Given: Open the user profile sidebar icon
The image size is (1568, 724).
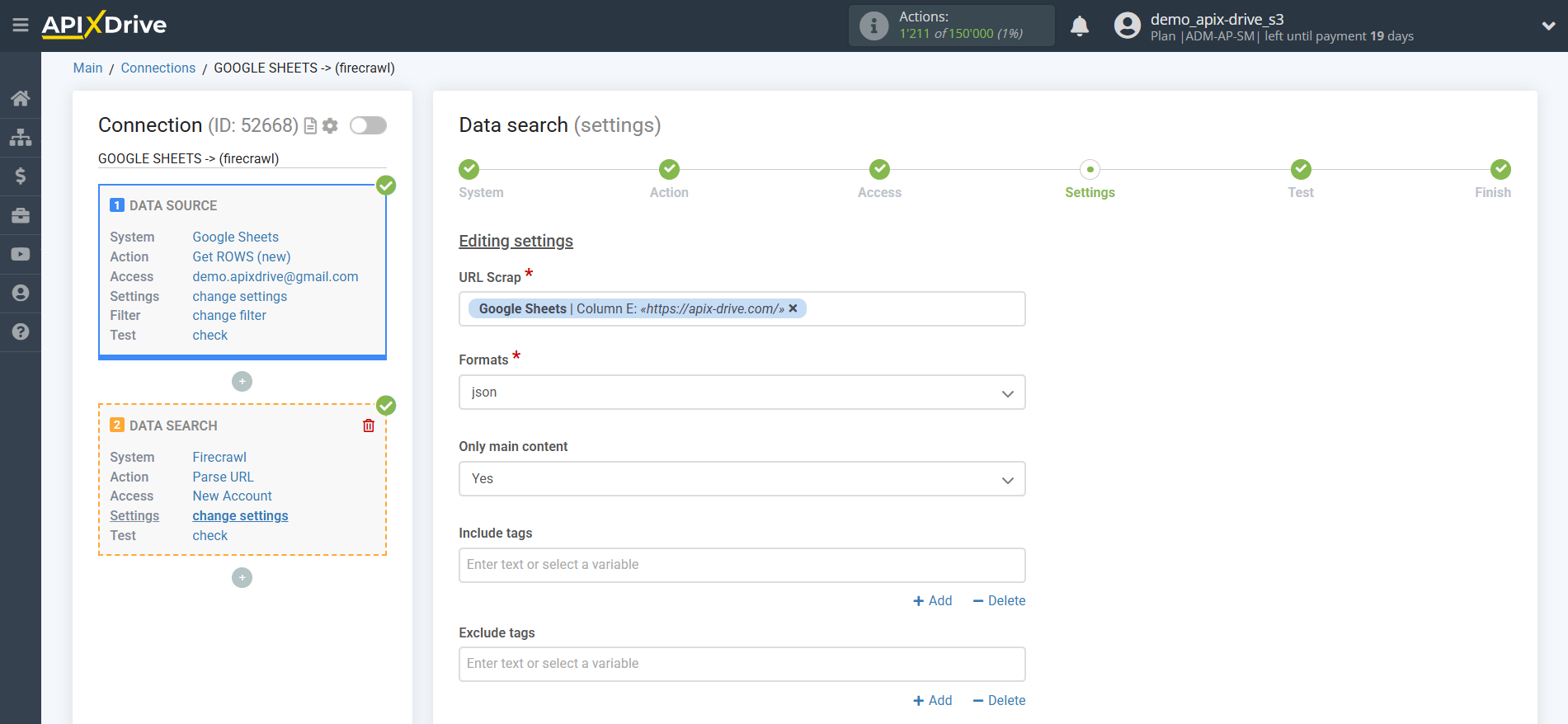Looking at the screenshot, I should (21, 293).
